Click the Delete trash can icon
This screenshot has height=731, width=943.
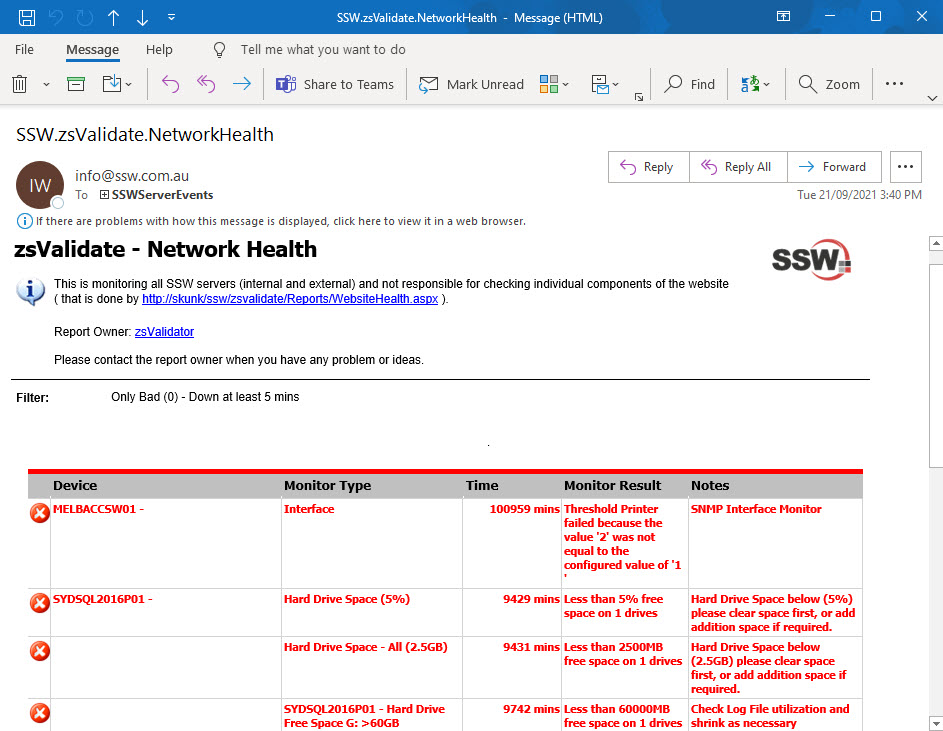coord(19,85)
